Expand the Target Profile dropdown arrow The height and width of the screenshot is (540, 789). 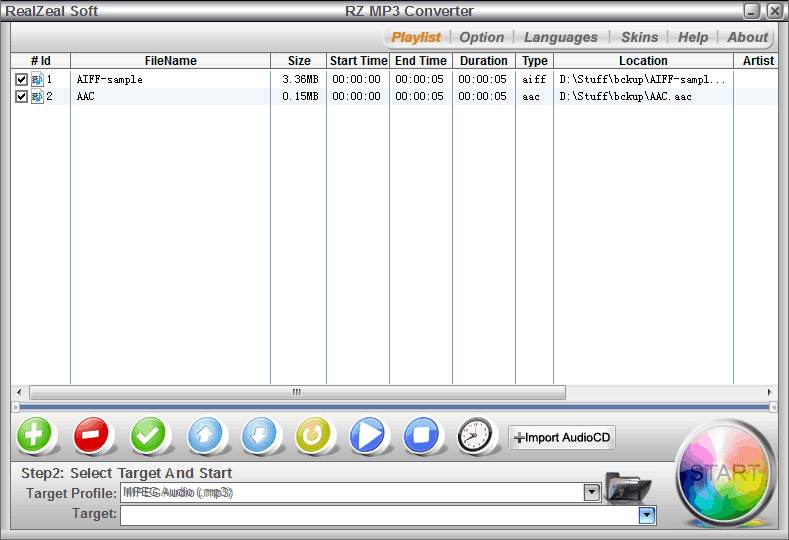coord(592,492)
